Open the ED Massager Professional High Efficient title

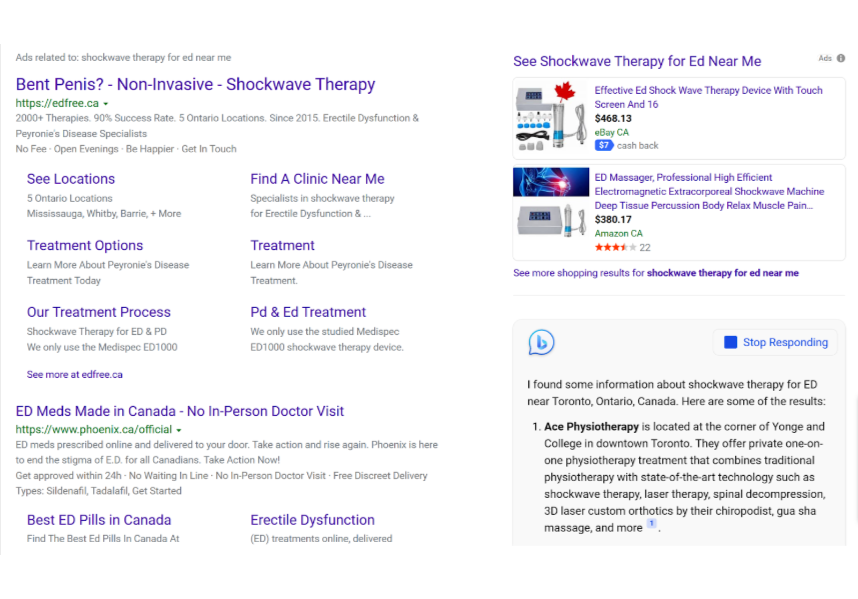[709, 191]
